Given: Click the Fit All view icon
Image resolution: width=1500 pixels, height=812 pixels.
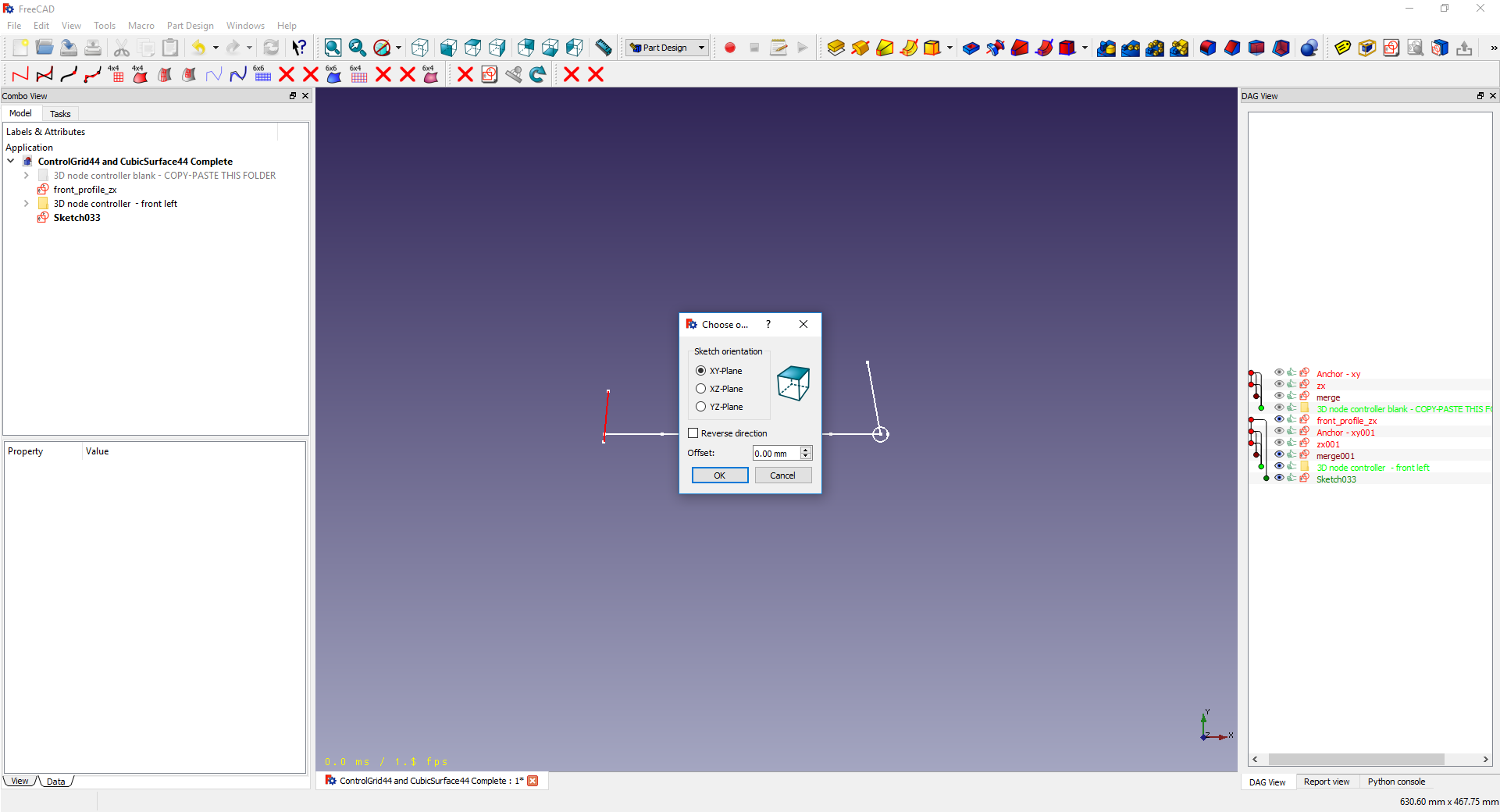Looking at the screenshot, I should pos(333,48).
